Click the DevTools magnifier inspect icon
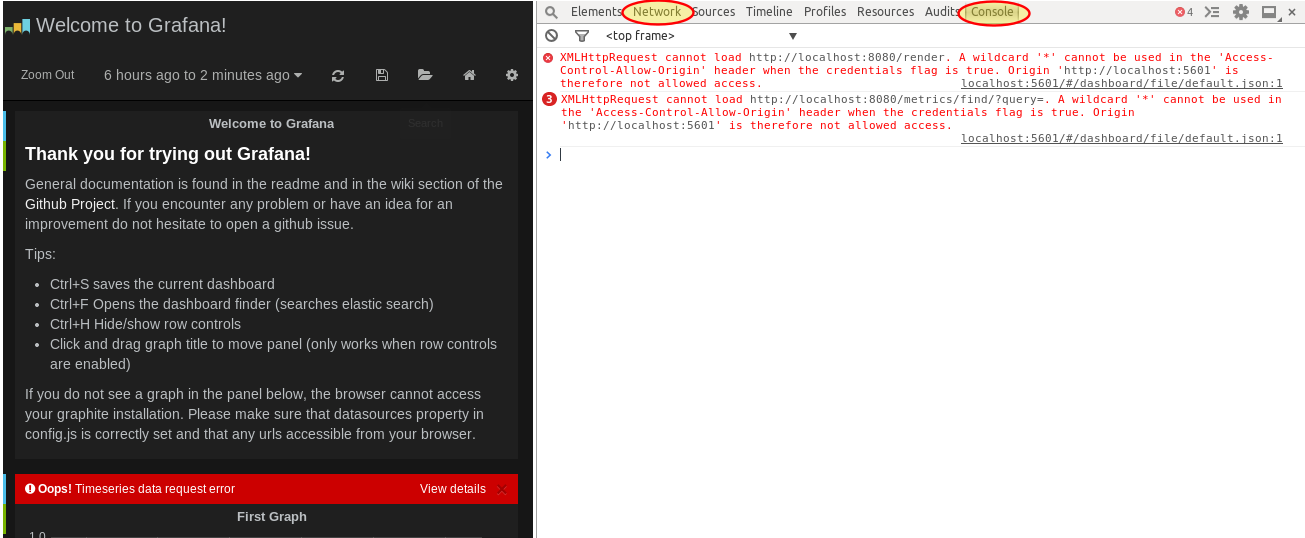The width and height of the screenshot is (1305, 538). coord(551,12)
